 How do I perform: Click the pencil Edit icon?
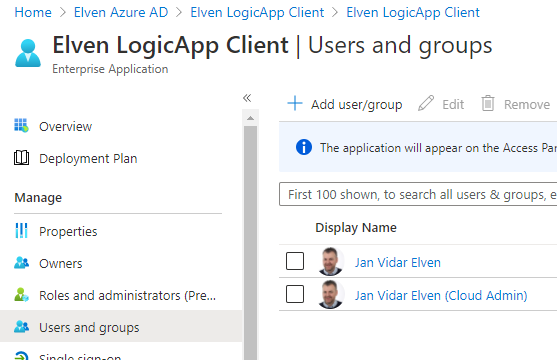point(426,103)
